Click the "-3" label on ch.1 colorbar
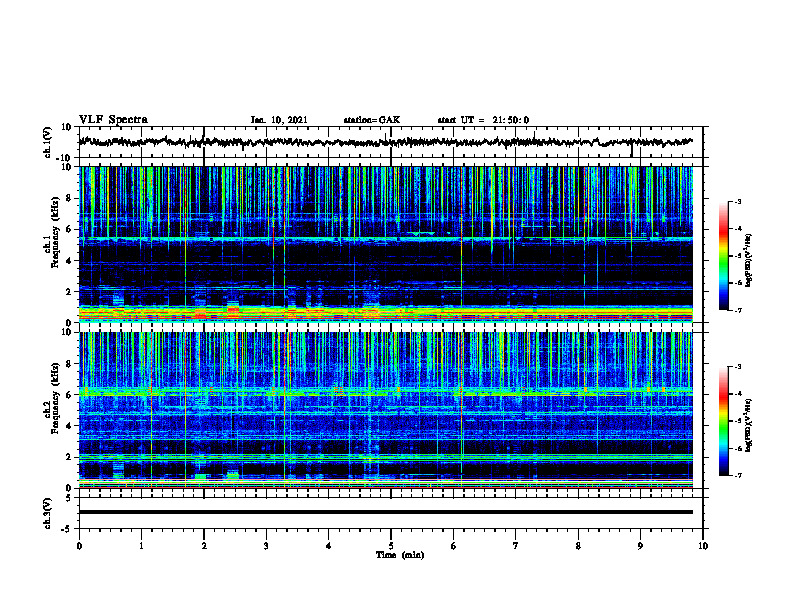The image size is (792, 612). [x=737, y=201]
